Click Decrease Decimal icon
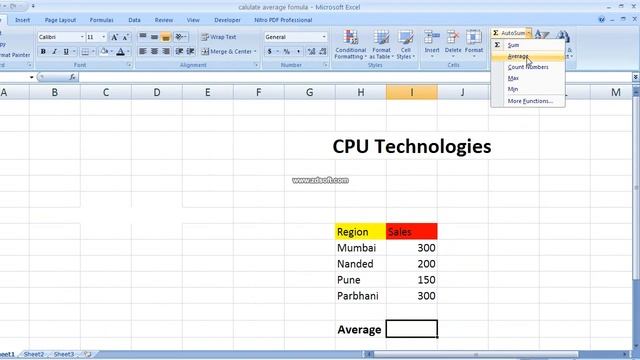The height and width of the screenshot is (360, 640). tap(323, 51)
